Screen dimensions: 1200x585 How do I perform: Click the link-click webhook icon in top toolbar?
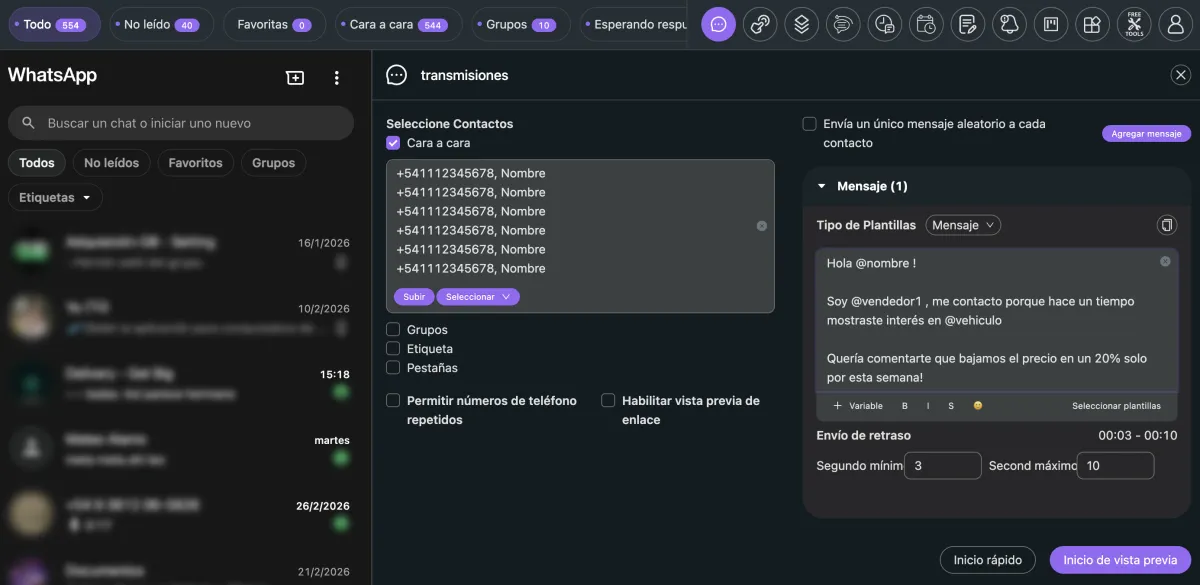coord(760,24)
